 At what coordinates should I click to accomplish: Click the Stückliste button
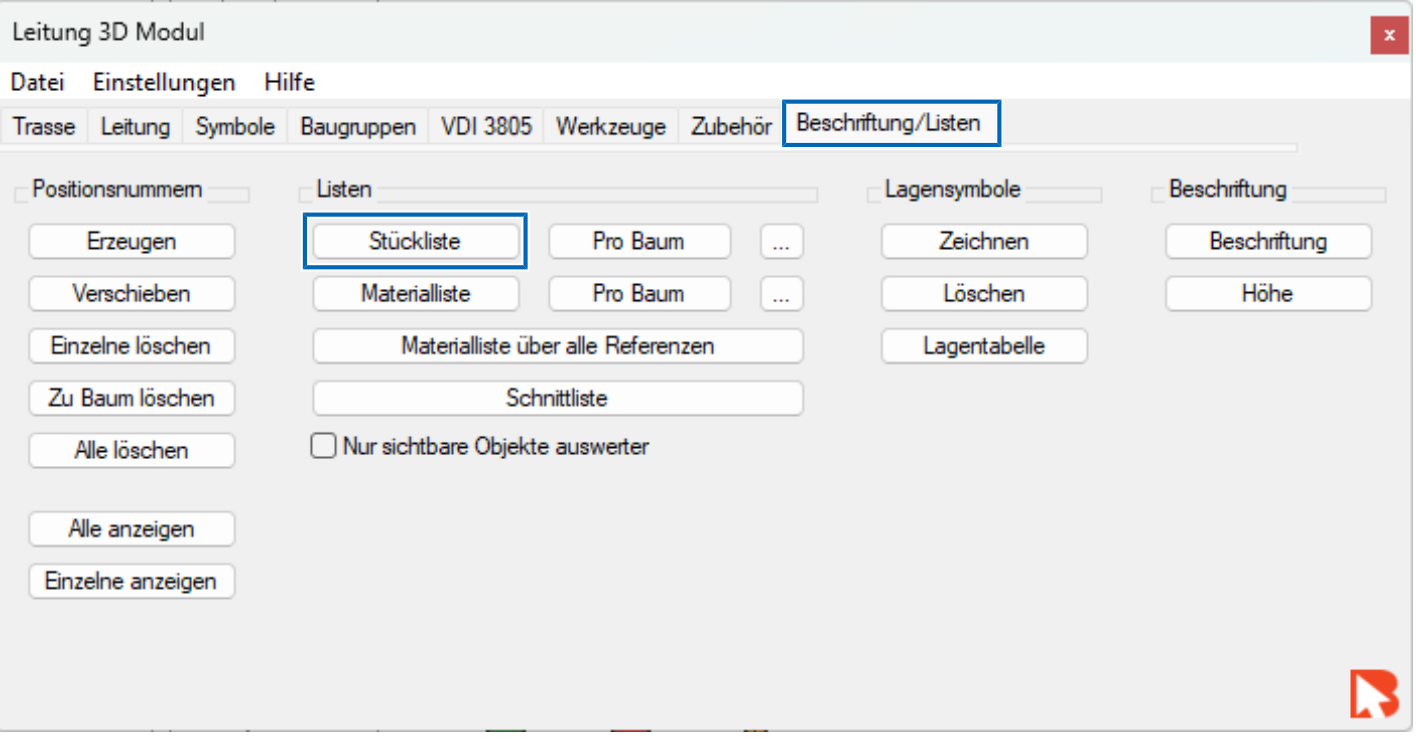(415, 242)
